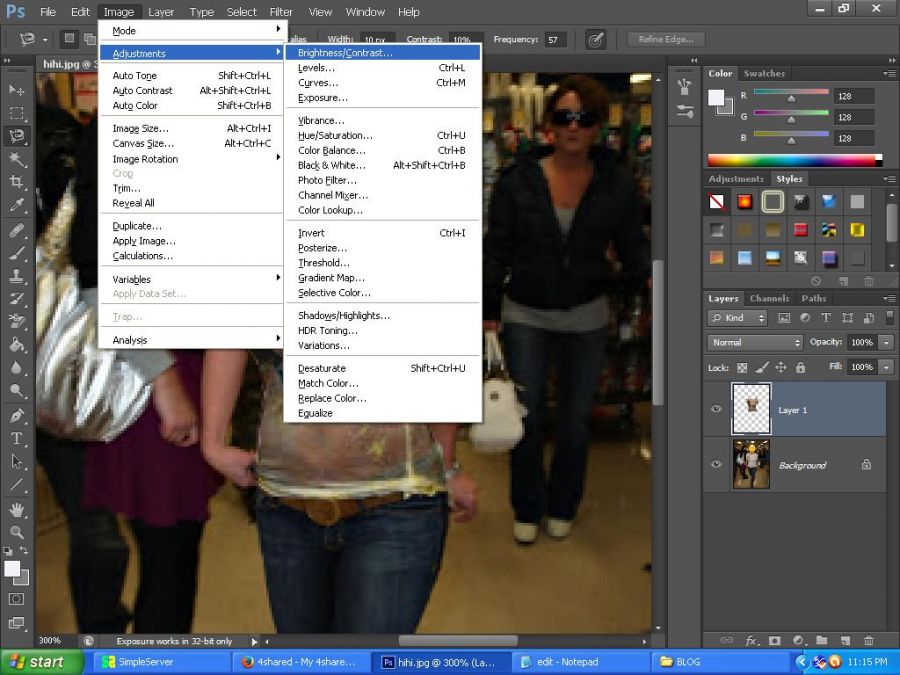Expand the Image Rotation submenu

point(192,159)
